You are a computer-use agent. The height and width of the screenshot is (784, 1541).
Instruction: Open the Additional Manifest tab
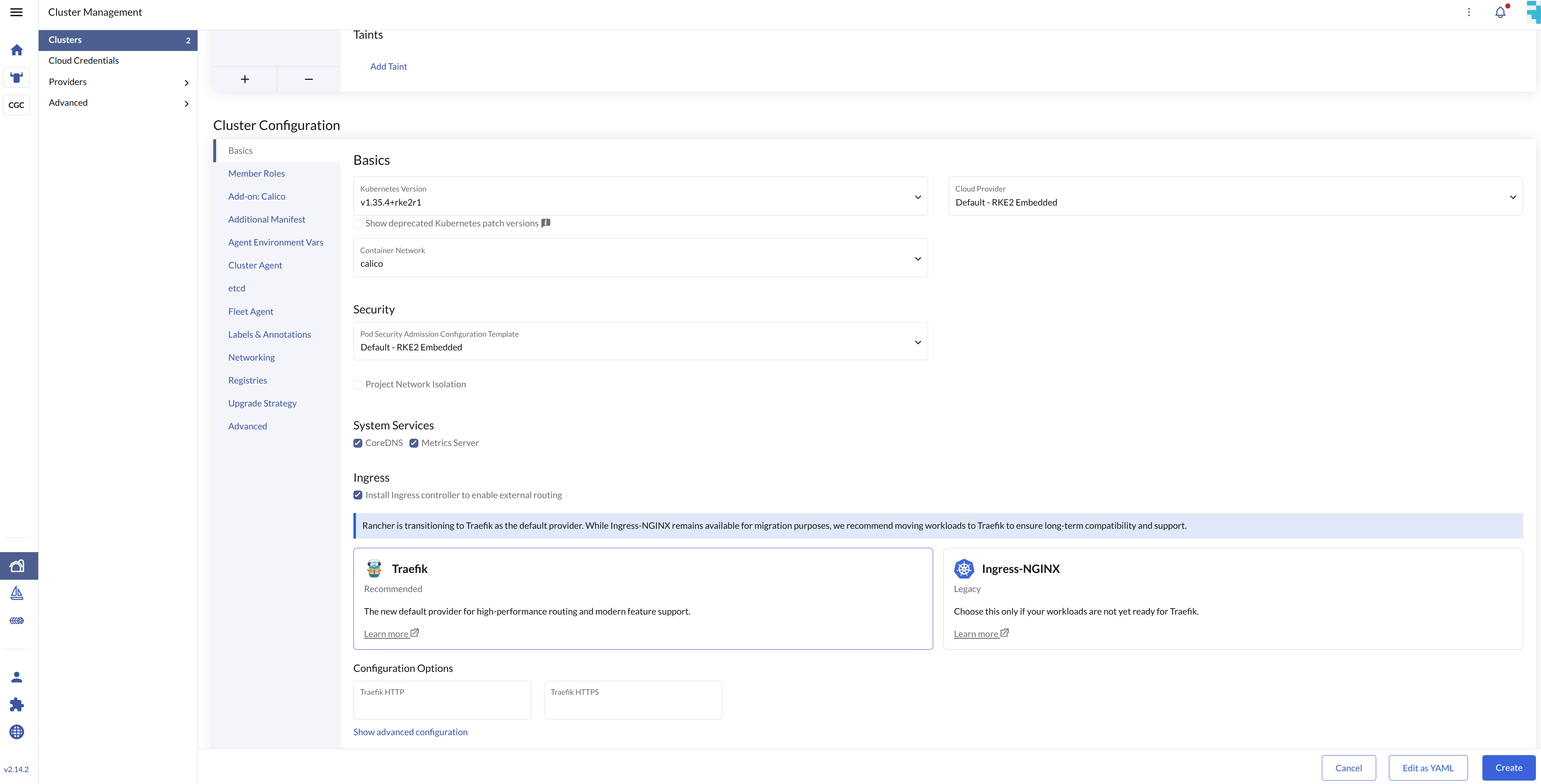(x=266, y=220)
